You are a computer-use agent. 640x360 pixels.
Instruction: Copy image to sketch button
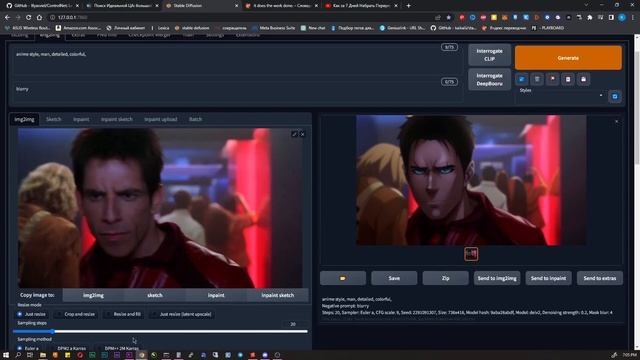coord(155,295)
